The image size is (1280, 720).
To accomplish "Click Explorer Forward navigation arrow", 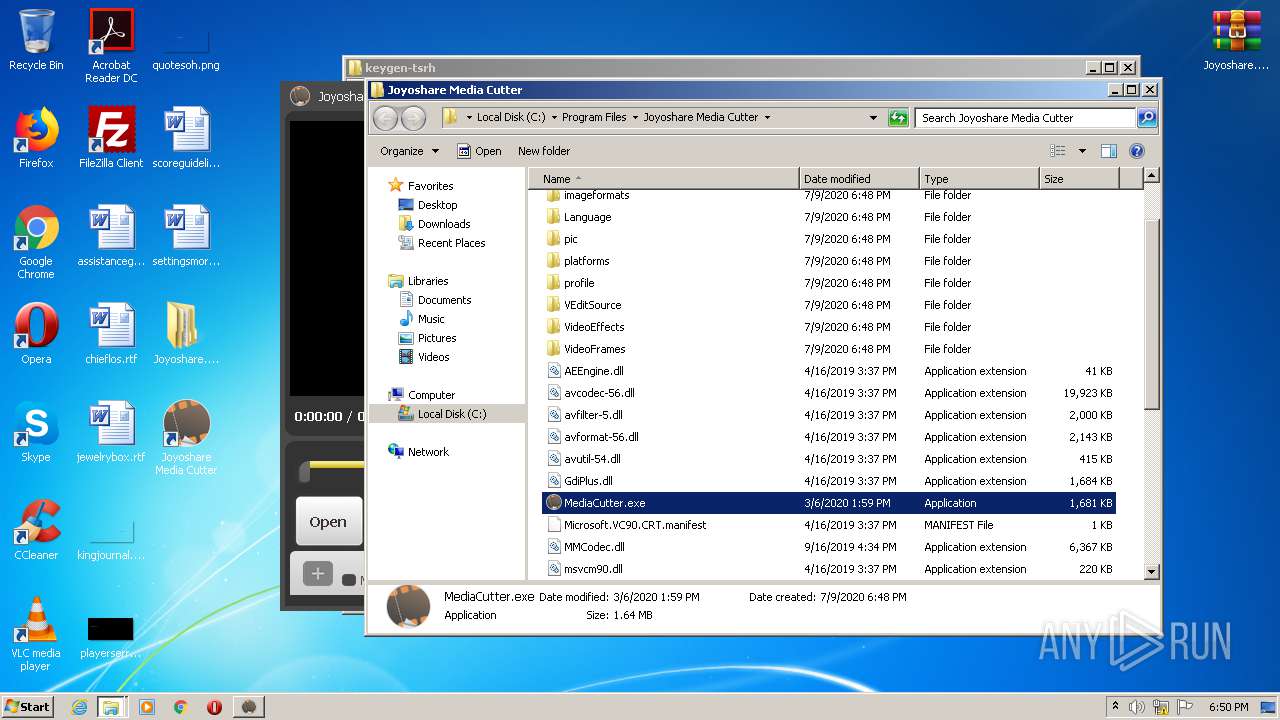I will 413,118.
